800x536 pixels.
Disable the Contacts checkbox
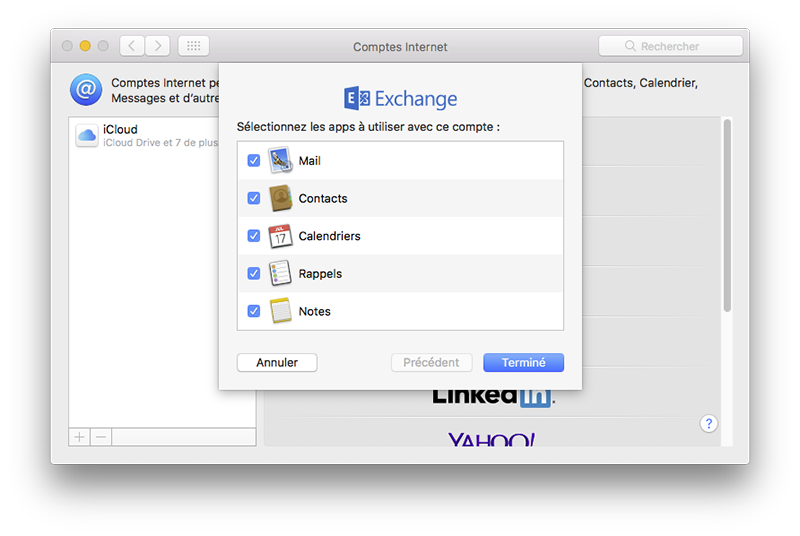coord(254,198)
